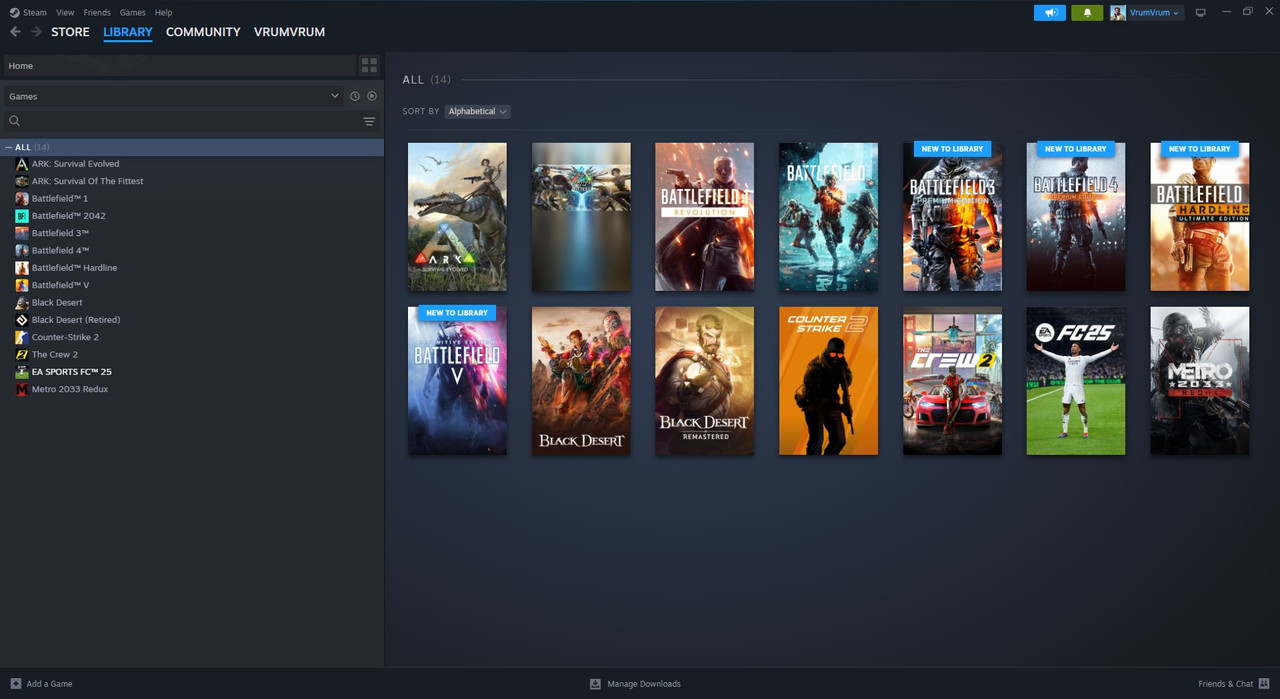The image size is (1280, 699).
Task: Click the EA SPORTS FC 25 list icon
Action: pyautogui.click(x=22, y=372)
